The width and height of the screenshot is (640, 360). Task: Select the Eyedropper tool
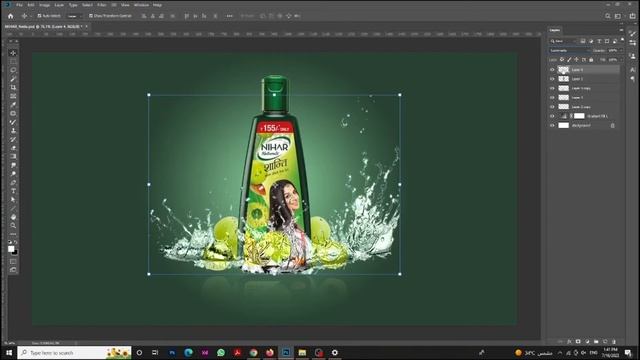(13, 104)
